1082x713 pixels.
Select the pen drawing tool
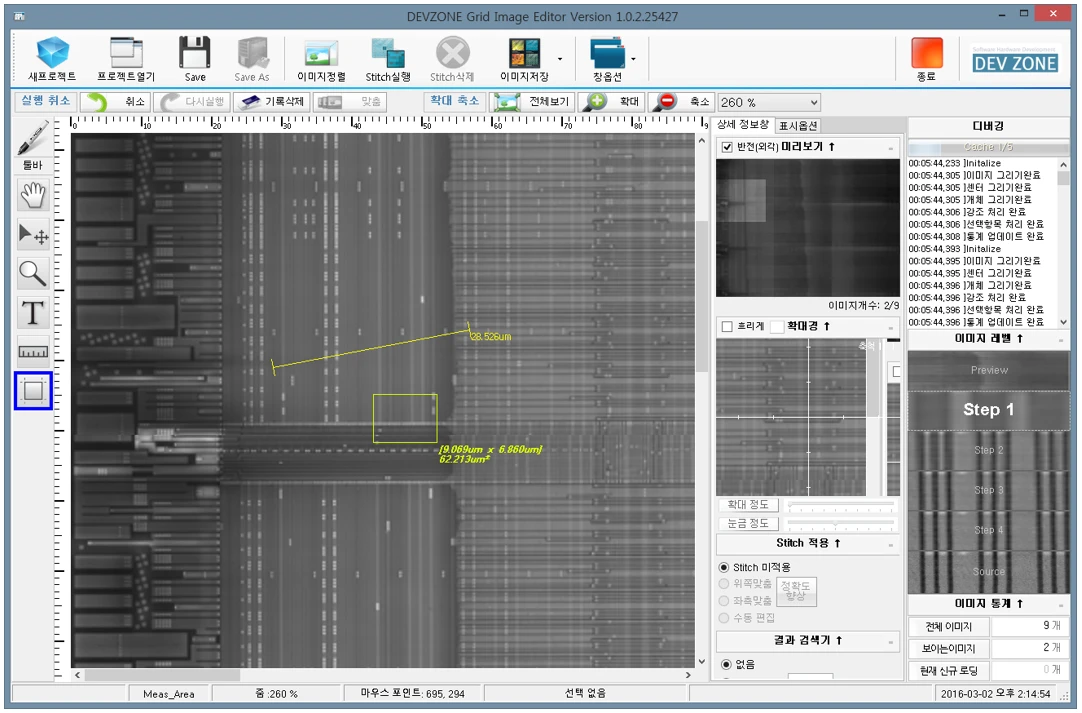[32, 137]
